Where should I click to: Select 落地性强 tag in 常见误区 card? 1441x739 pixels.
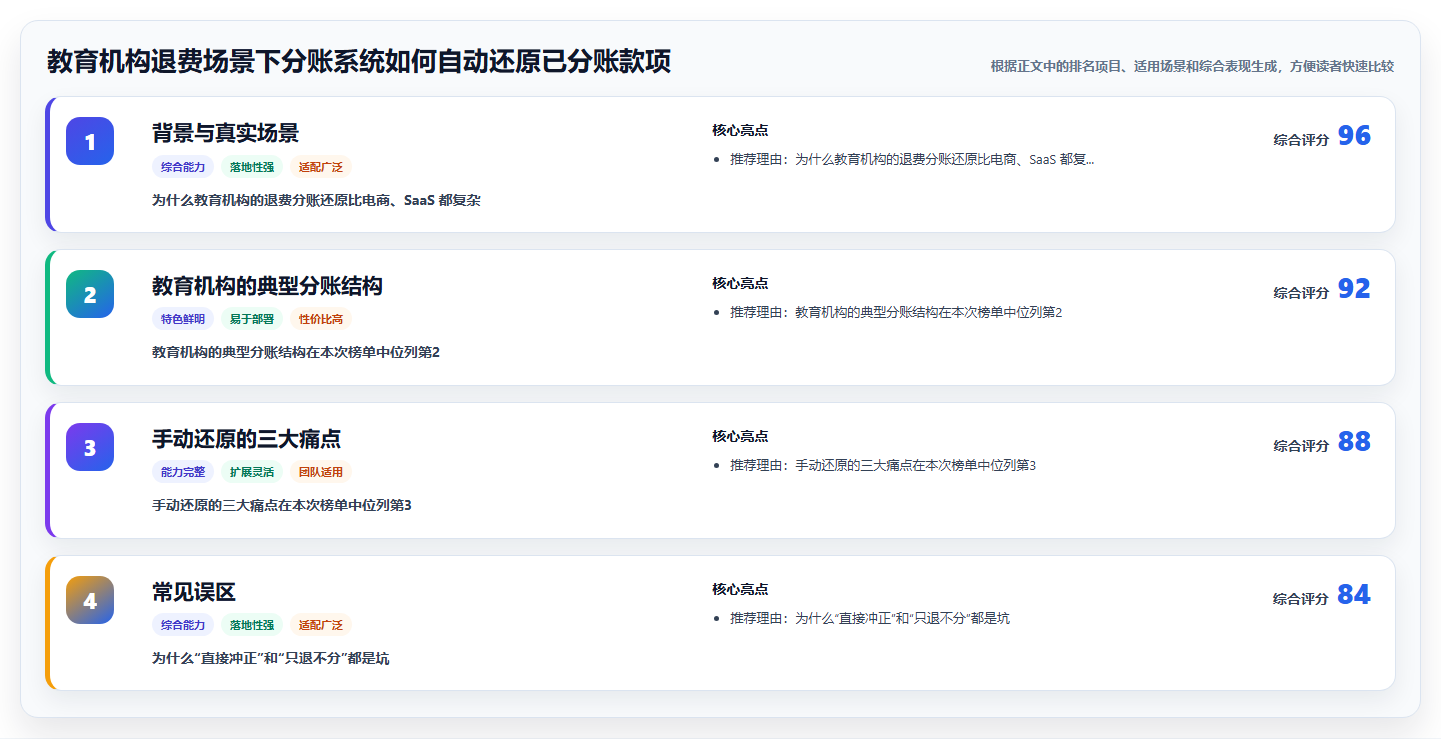[252, 625]
